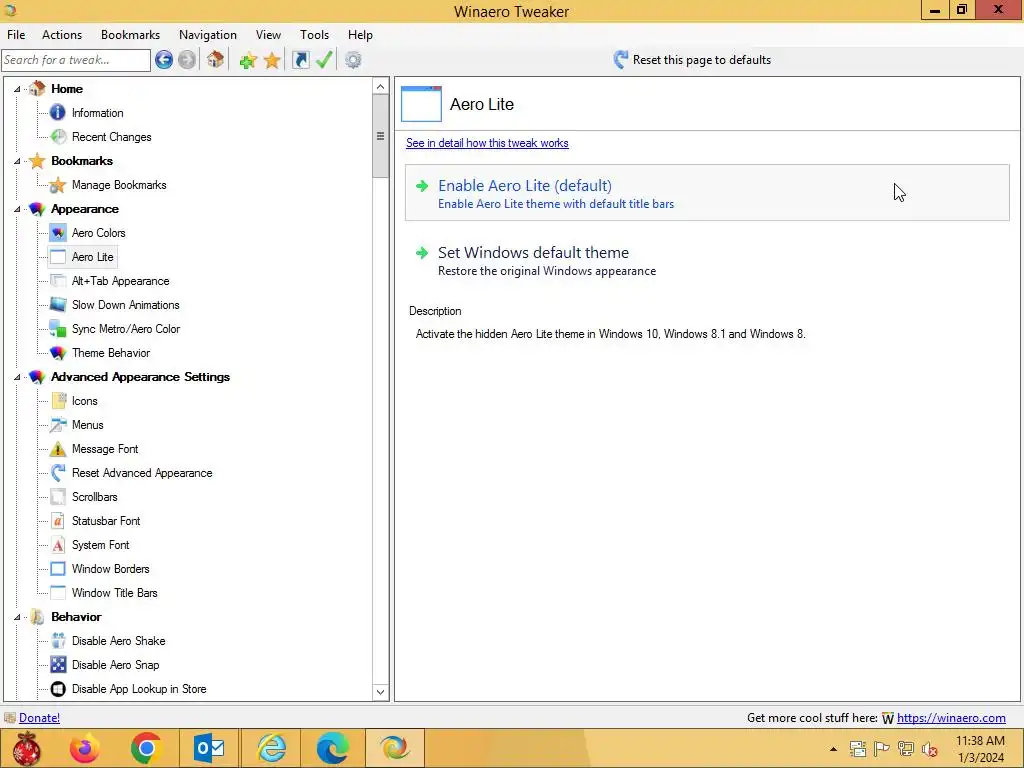
Task: Select Aero Lite in the tree
Action: coord(92,257)
